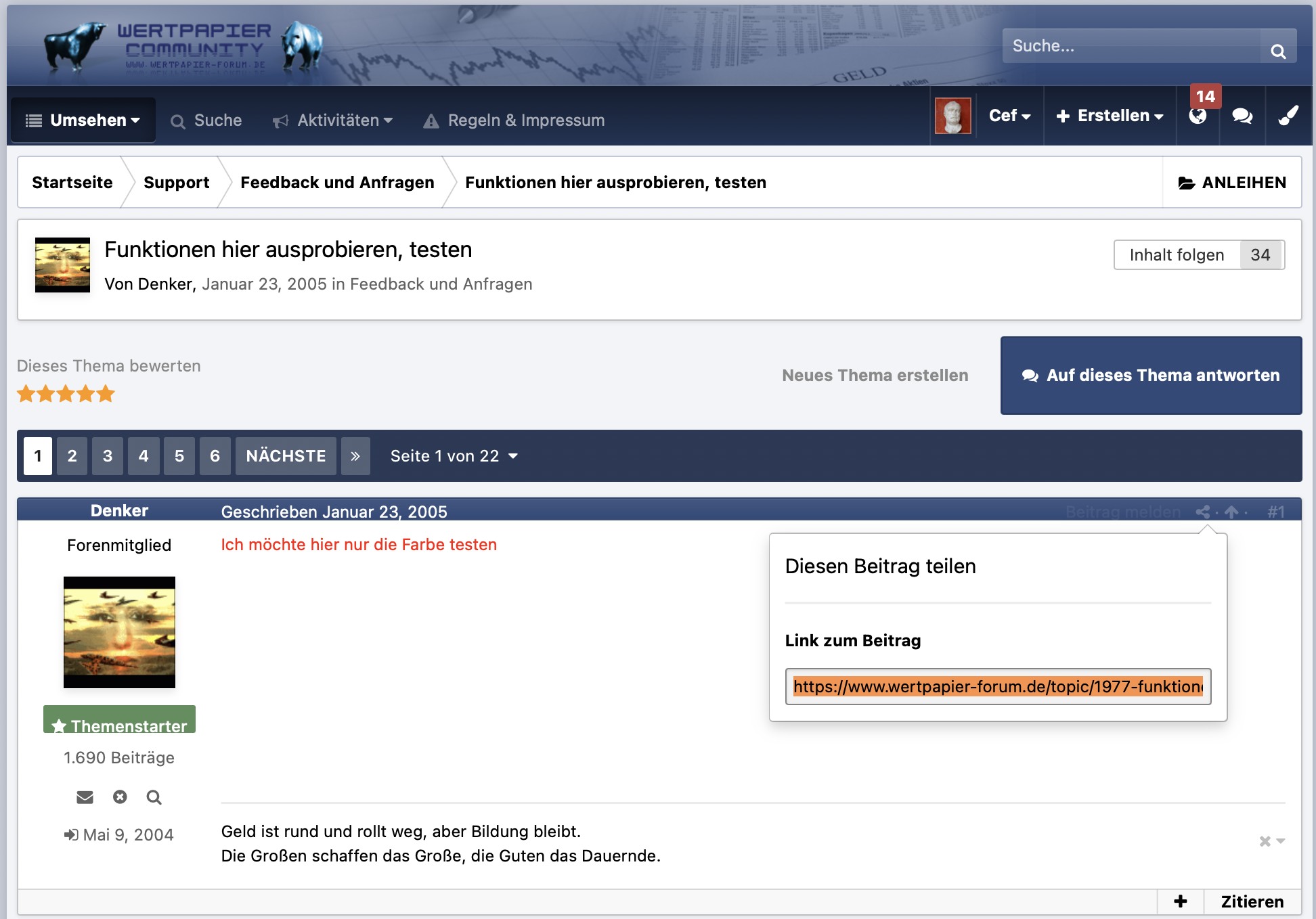Image resolution: width=1316 pixels, height=919 pixels.
Task: Click the up-arrow icon in post header
Action: pyautogui.click(x=1231, y=512)
